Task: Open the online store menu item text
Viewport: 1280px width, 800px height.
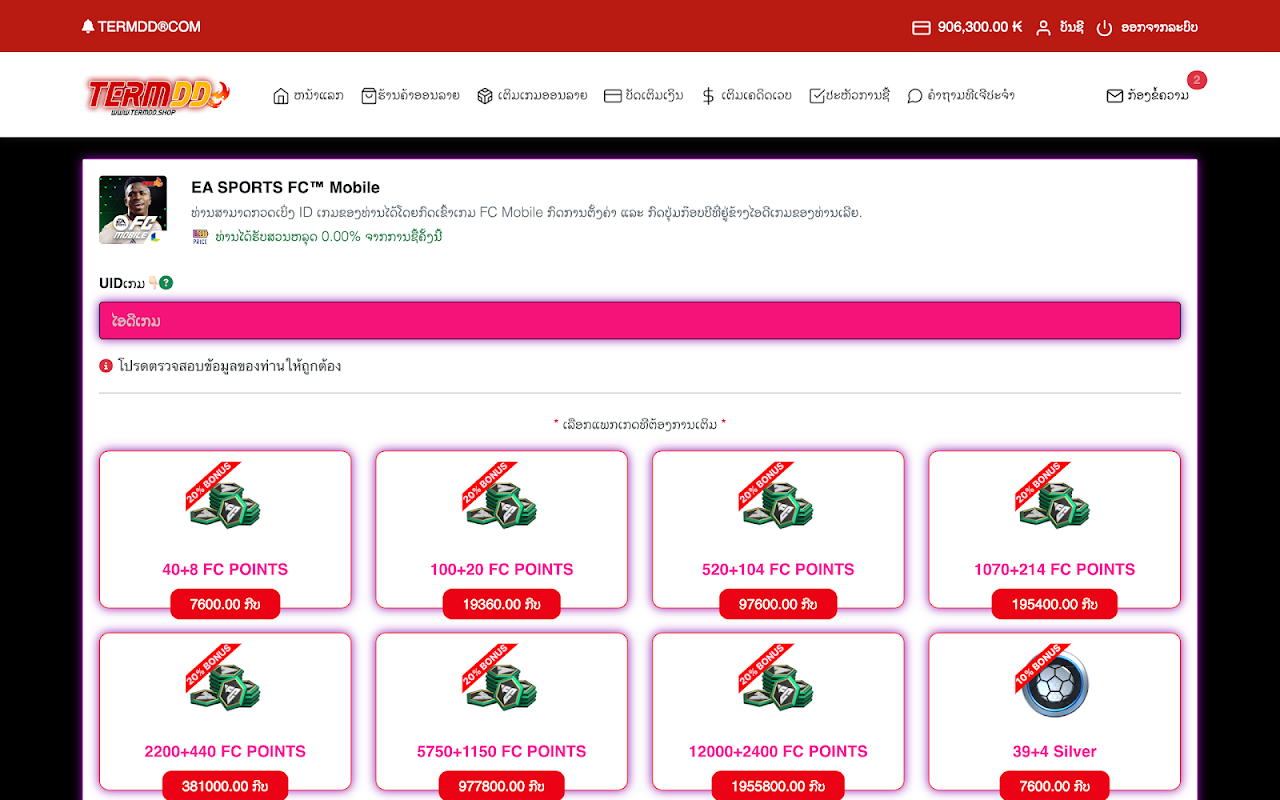Action: click(x=419, y=96)
